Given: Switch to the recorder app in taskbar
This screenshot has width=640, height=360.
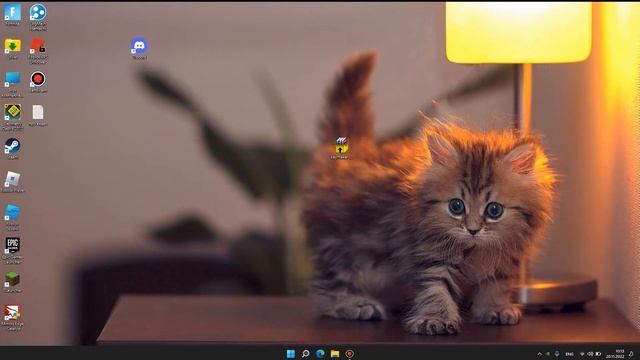Looking at the screenshot, I should [349, 353].
